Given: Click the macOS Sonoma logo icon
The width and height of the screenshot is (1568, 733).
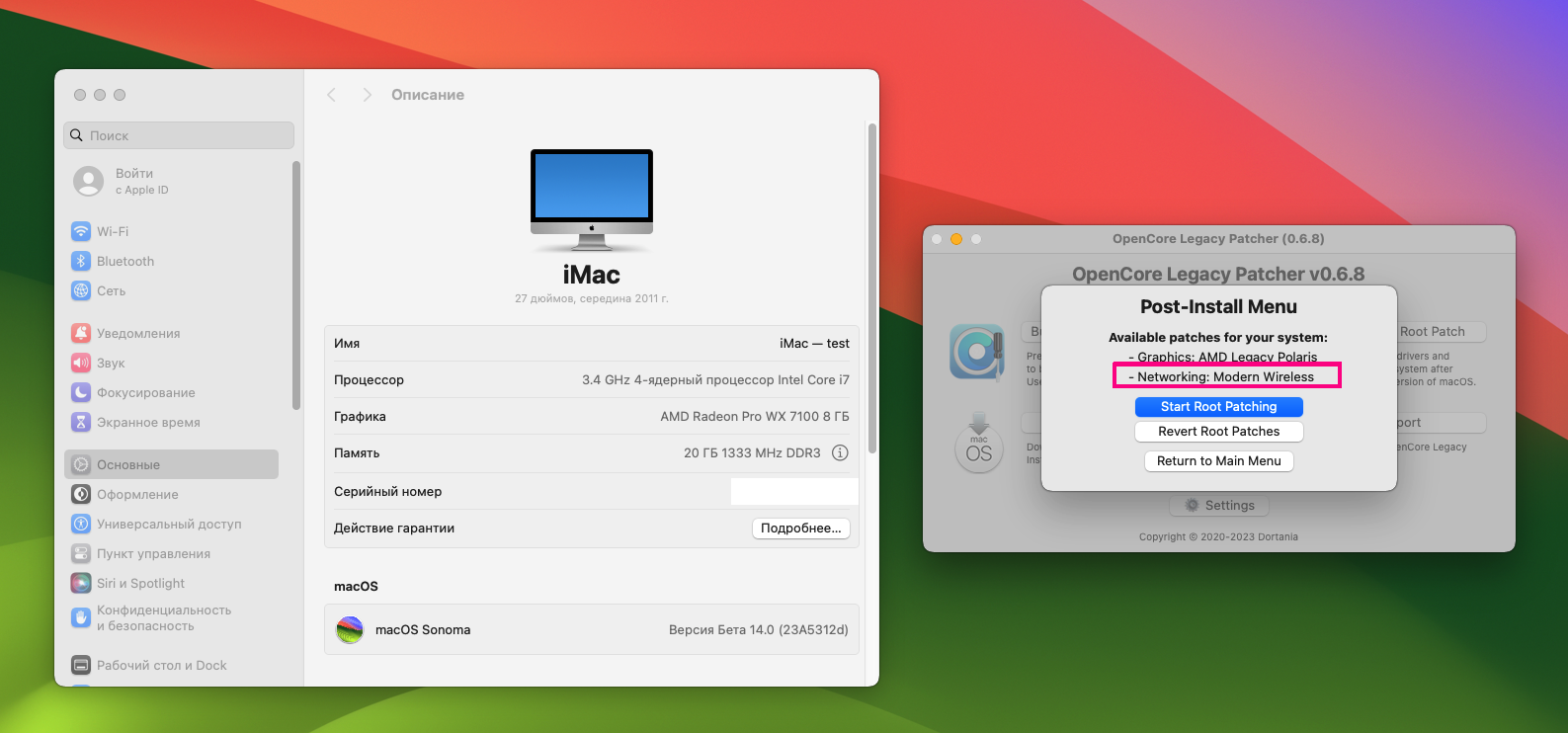Looking at the screenshot, I should [x=350, y=629].
